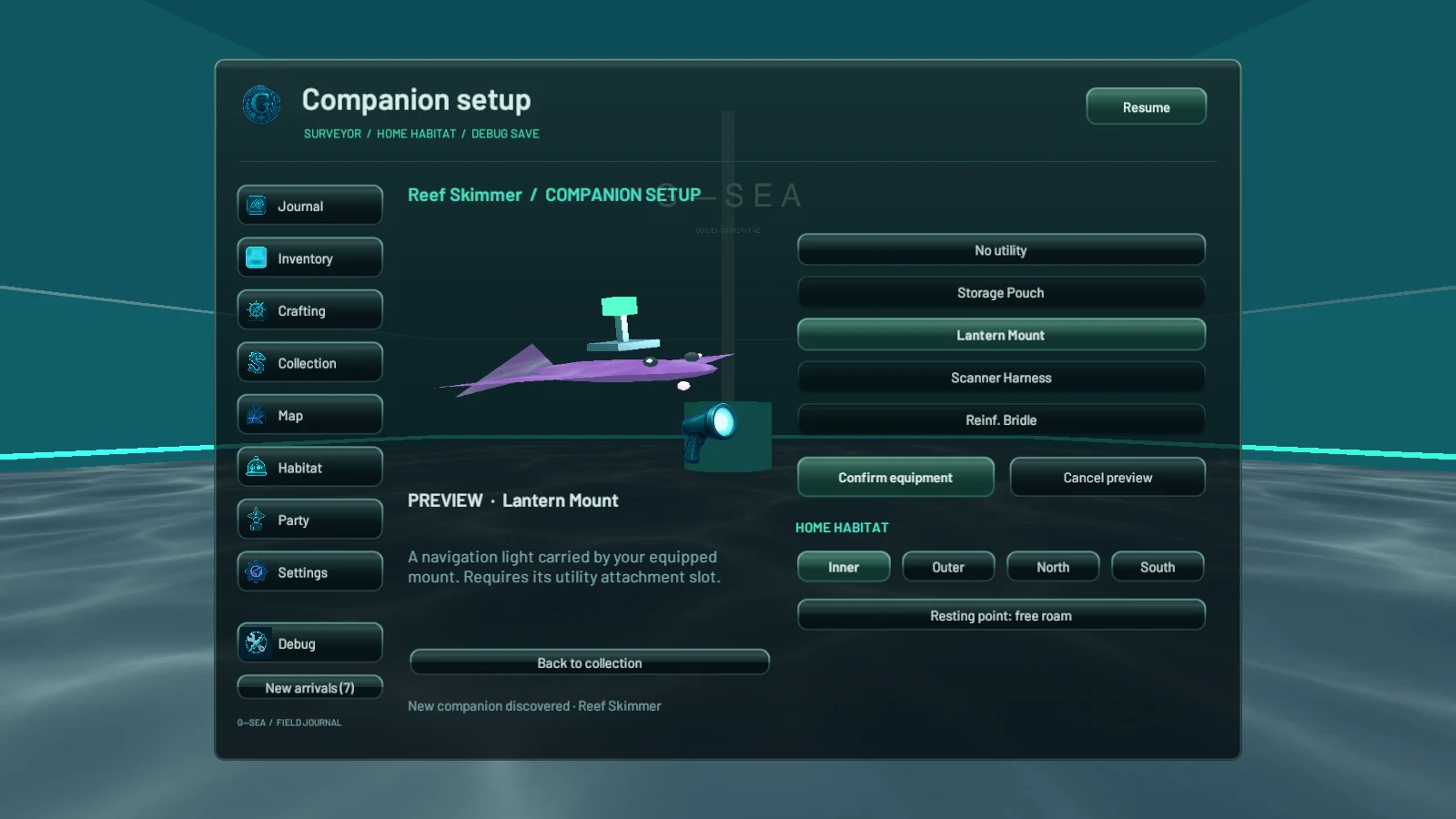Click the lantern preview thumbnail
This screenshot has width=1456, height=819.
[727, 436]
